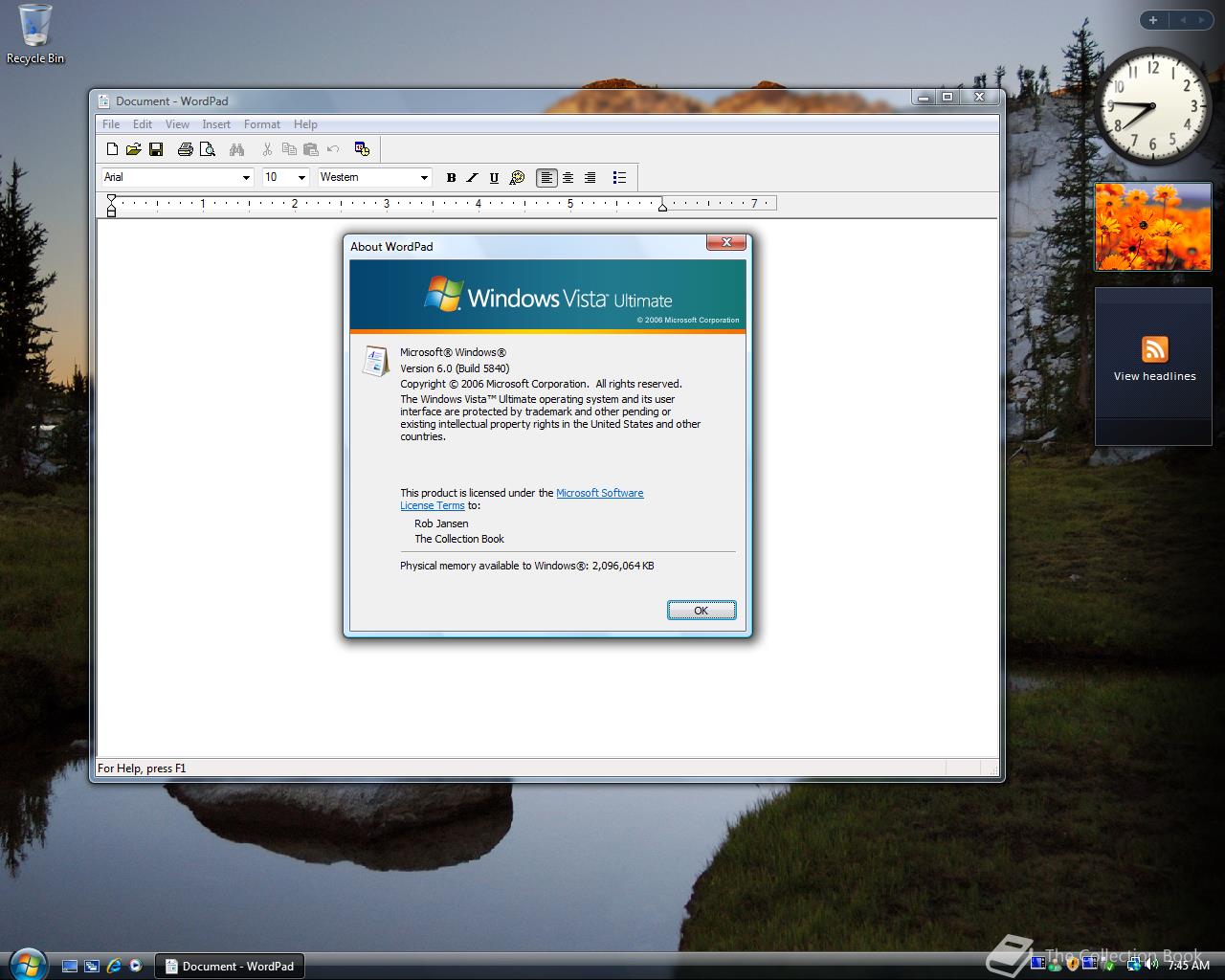1225x980 pixels.
Task: Launch Internet Explorer from Quick Launch
Action: [x=114, y=967]
